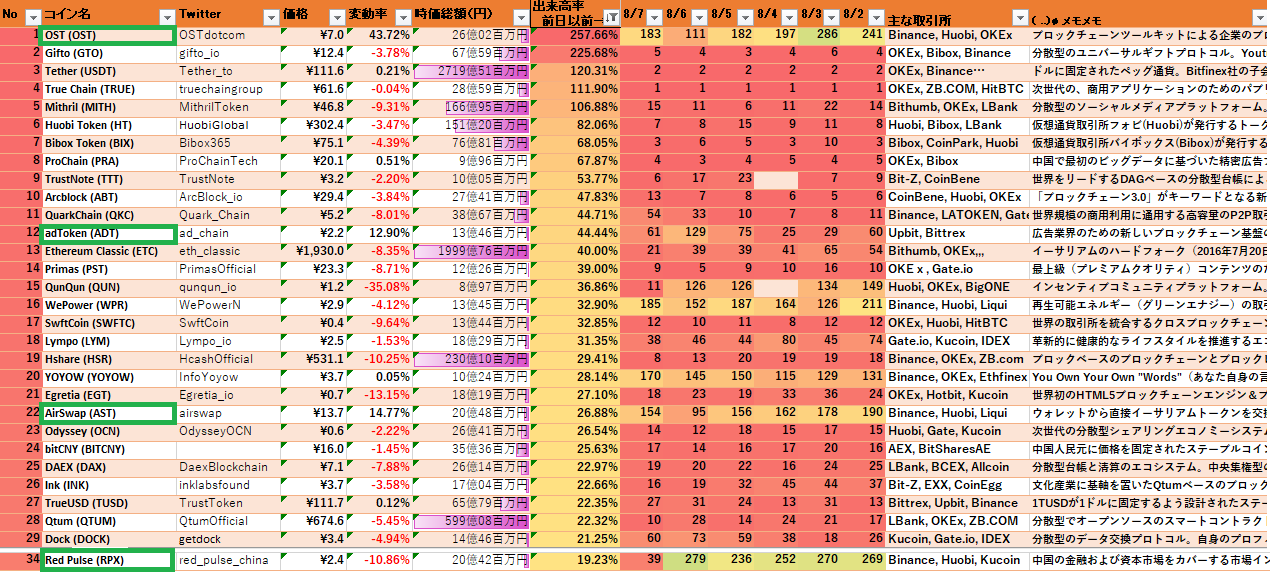This screenshot has height=572, width=1271.
Task: Open the 価格 column filter dropdown
Action: pyautogui.click(x=335, y=17)
